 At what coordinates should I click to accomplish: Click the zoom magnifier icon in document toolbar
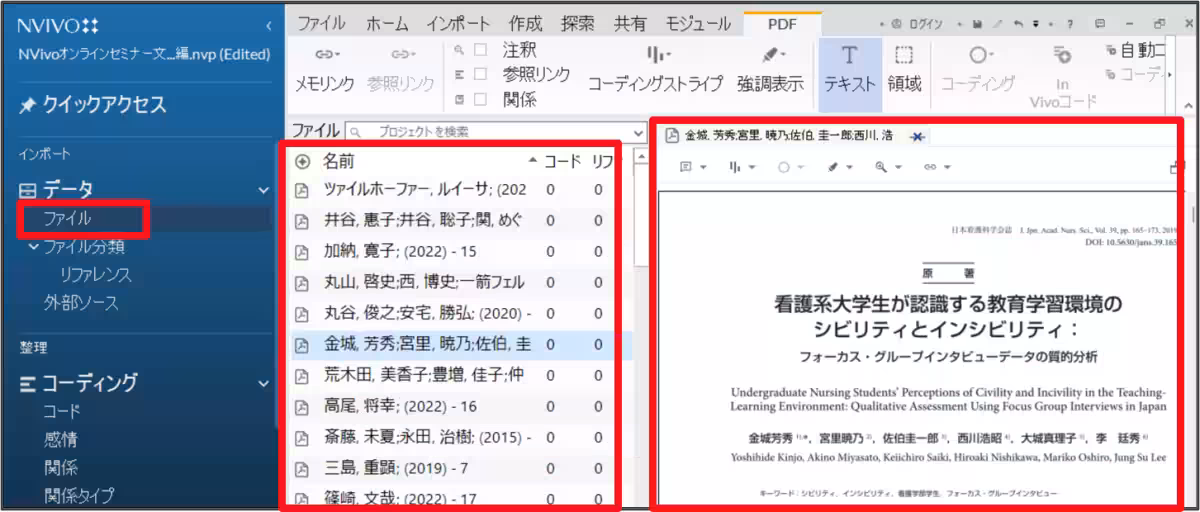pyautogui.click(x=881, y=167)
